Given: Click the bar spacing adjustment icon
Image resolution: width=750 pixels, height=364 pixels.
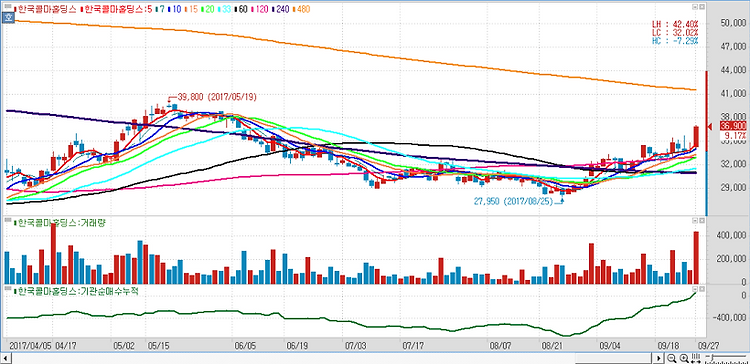Looking at the screenshot, I should [696, 358].
